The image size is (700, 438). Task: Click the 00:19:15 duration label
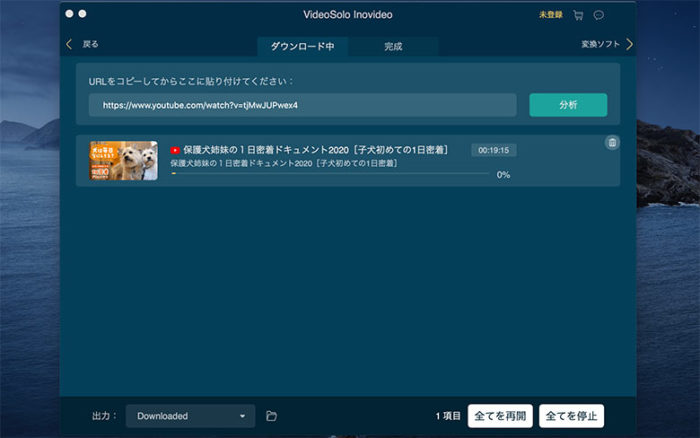click(494, 150)
